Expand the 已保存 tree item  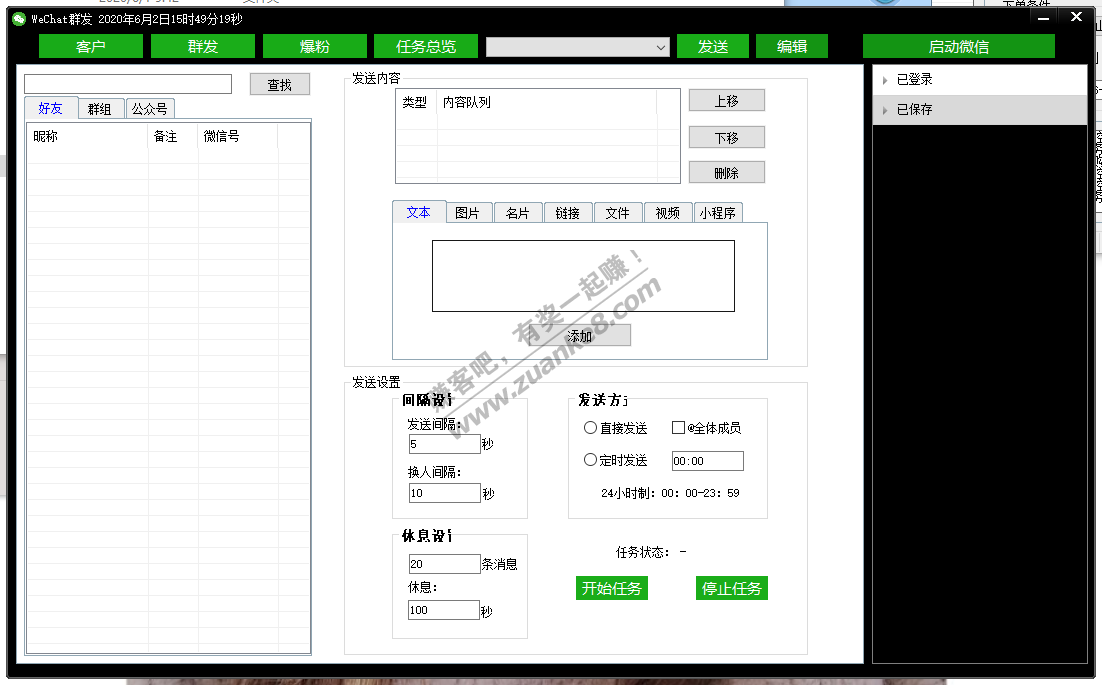pos(885,110)
